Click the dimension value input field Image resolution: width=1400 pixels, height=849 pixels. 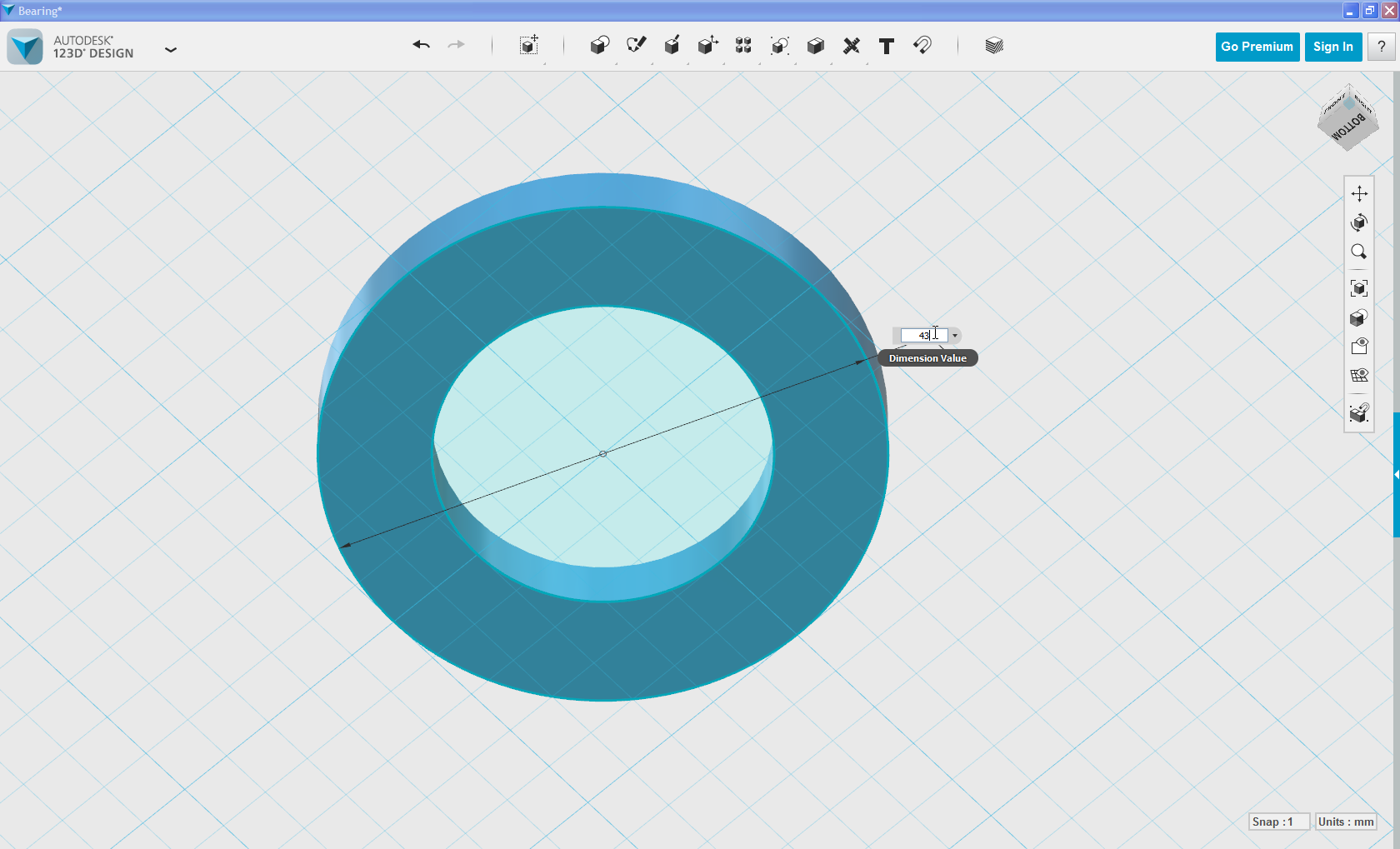click(x=923, y=336)
